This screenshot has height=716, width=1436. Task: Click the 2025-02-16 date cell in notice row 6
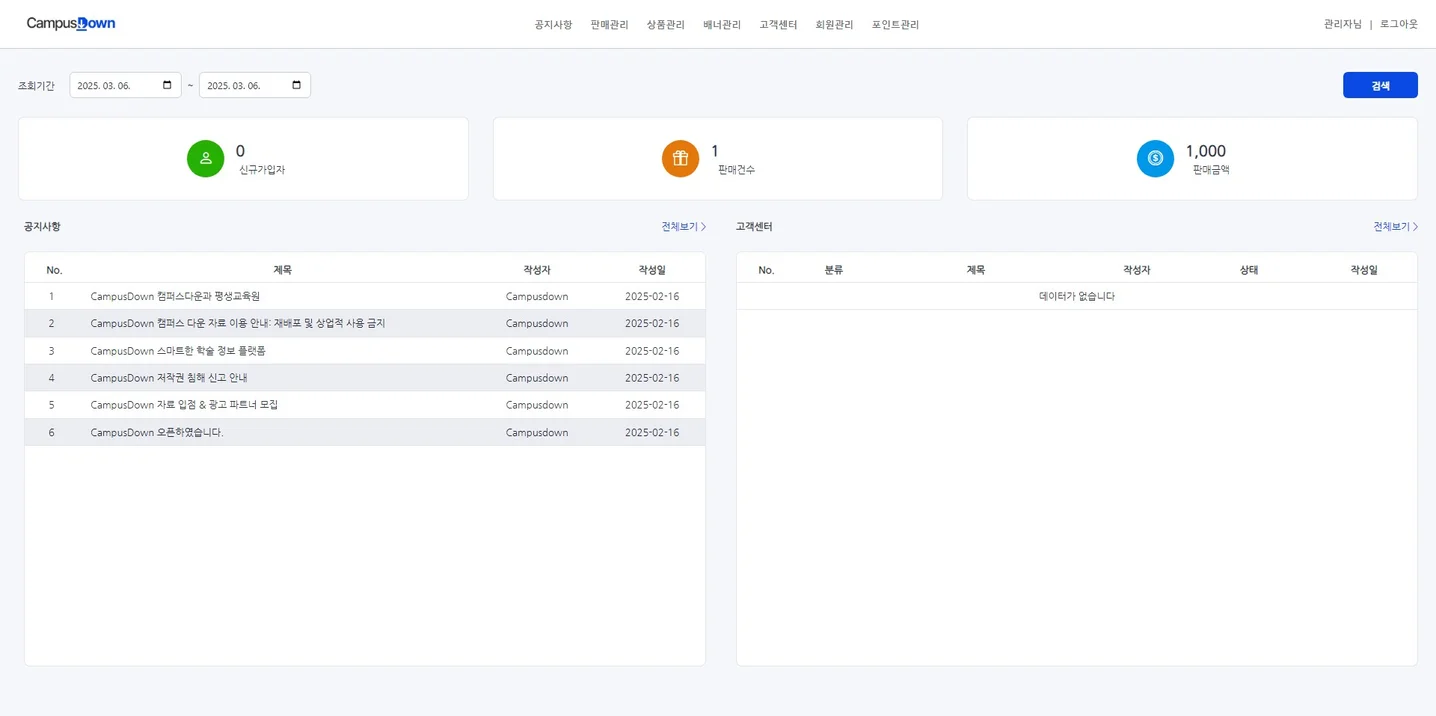652,432
